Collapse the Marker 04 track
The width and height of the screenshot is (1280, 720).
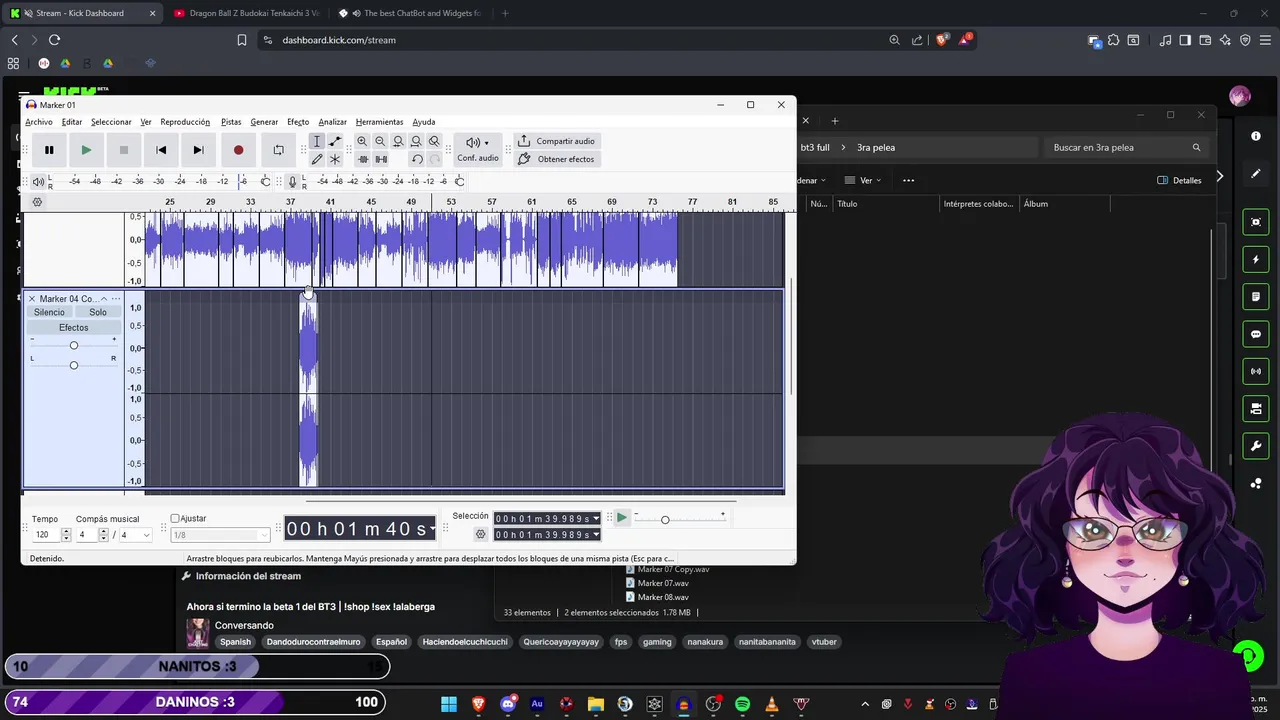pyautogui.click(x=103, y=299)
